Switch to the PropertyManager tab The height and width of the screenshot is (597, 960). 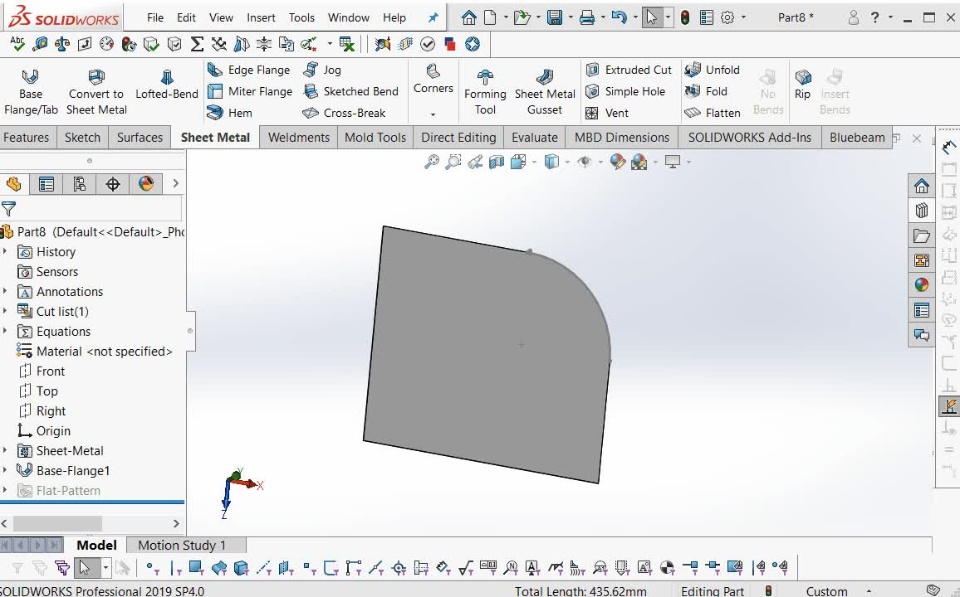point(46,184)
